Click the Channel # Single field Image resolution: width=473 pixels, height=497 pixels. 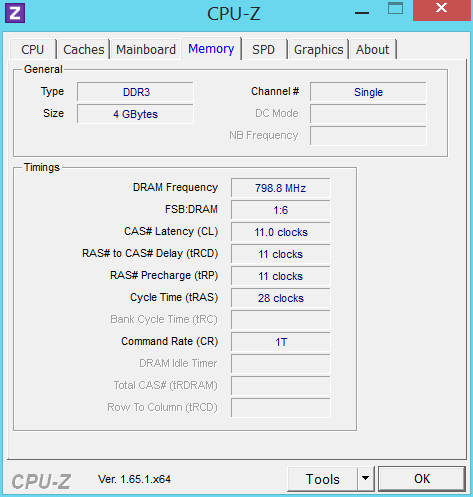[368, 92]
